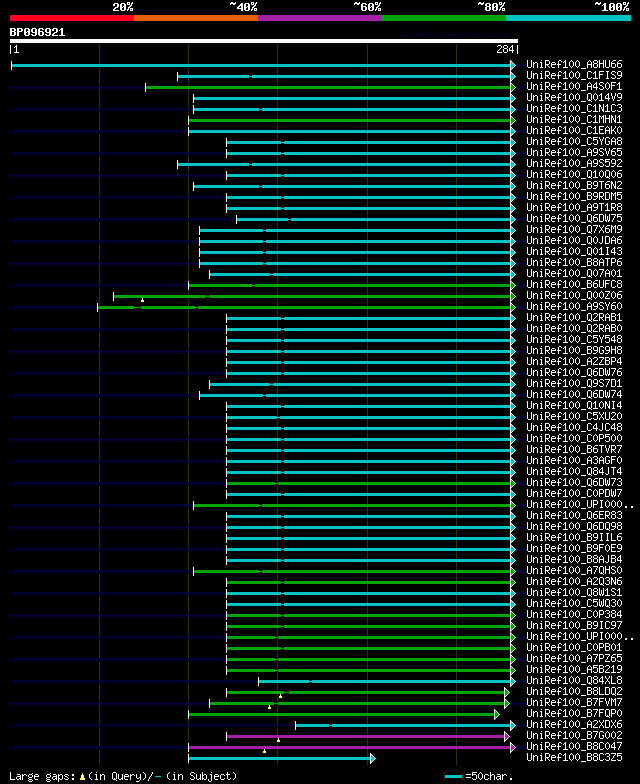Open hit UniRef100_A8HU66
Viewport: 640px width, 784px height.
574,64
